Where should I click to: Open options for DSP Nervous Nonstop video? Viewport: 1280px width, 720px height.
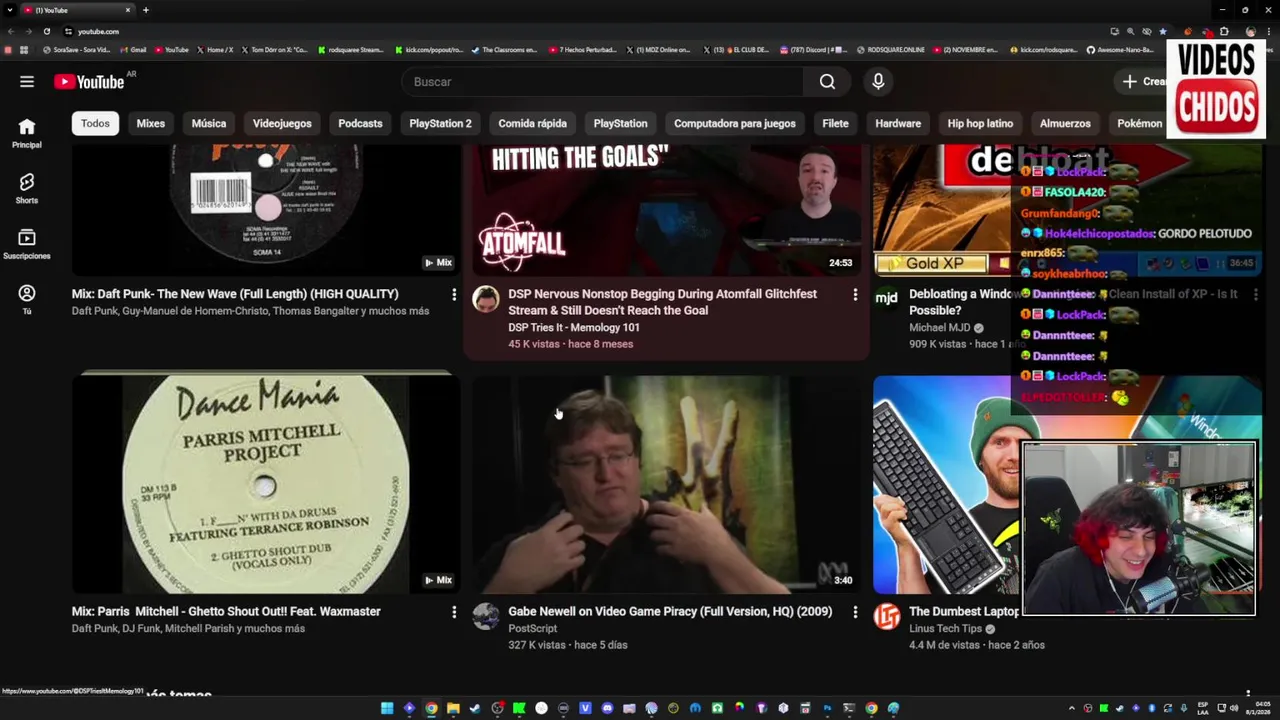tap(855, 295)
